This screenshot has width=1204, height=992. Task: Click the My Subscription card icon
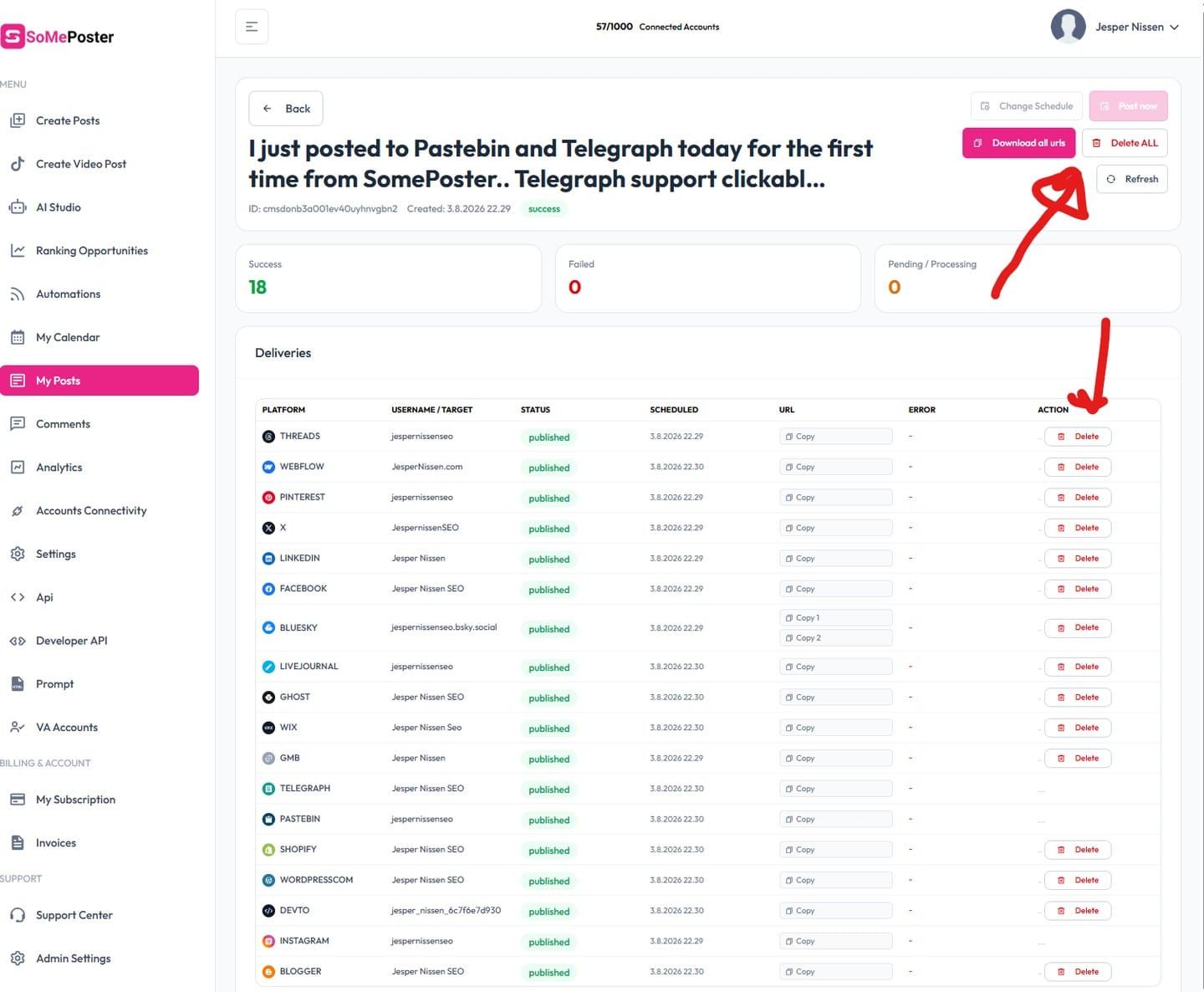[18, 800]
